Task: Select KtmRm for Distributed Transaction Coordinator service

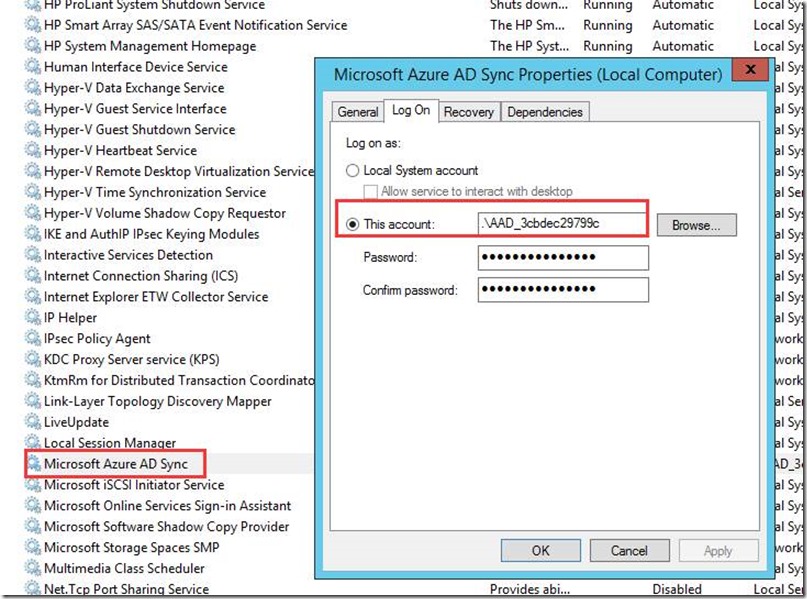Action: pyautogui.click(x=179, y=380)
